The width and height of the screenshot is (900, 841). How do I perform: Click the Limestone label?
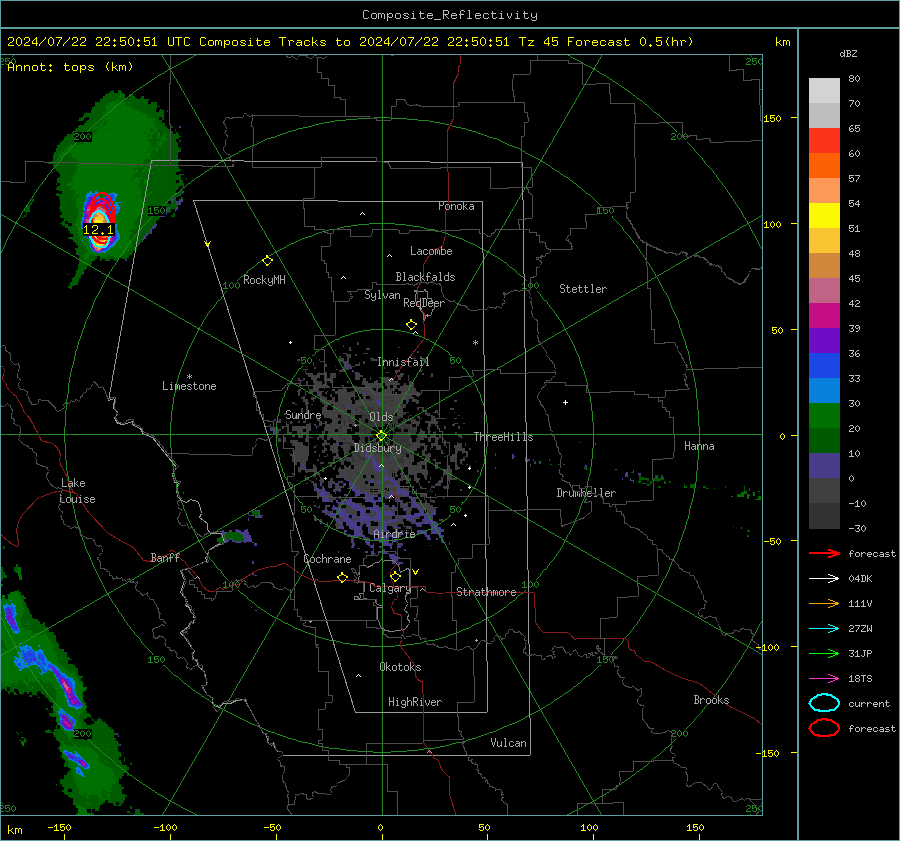[189, 386]
